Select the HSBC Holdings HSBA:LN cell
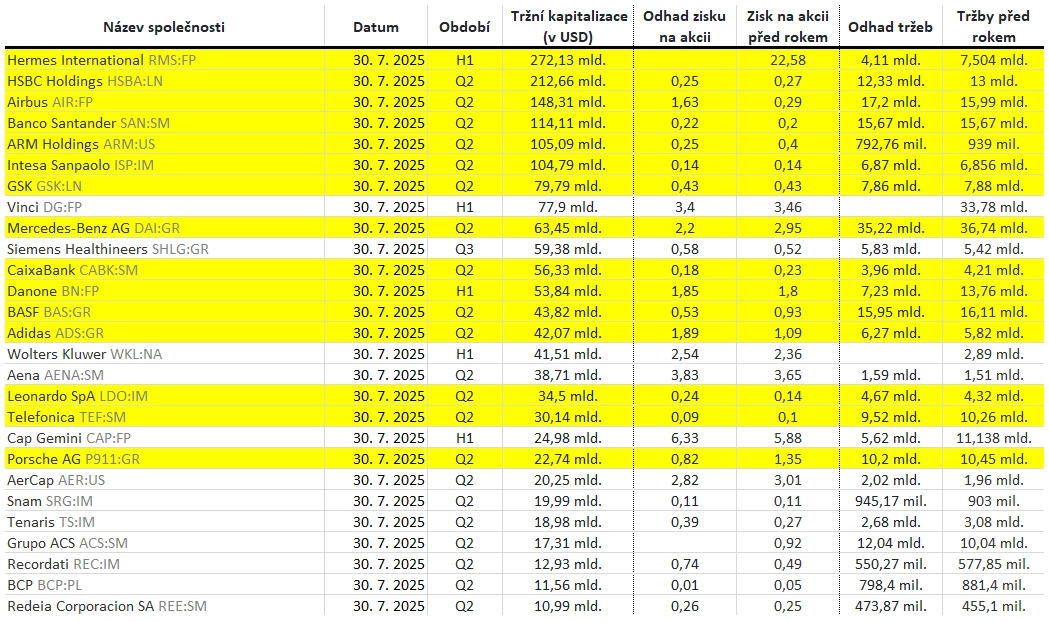The image size is (1049, 622). (165, 81)
